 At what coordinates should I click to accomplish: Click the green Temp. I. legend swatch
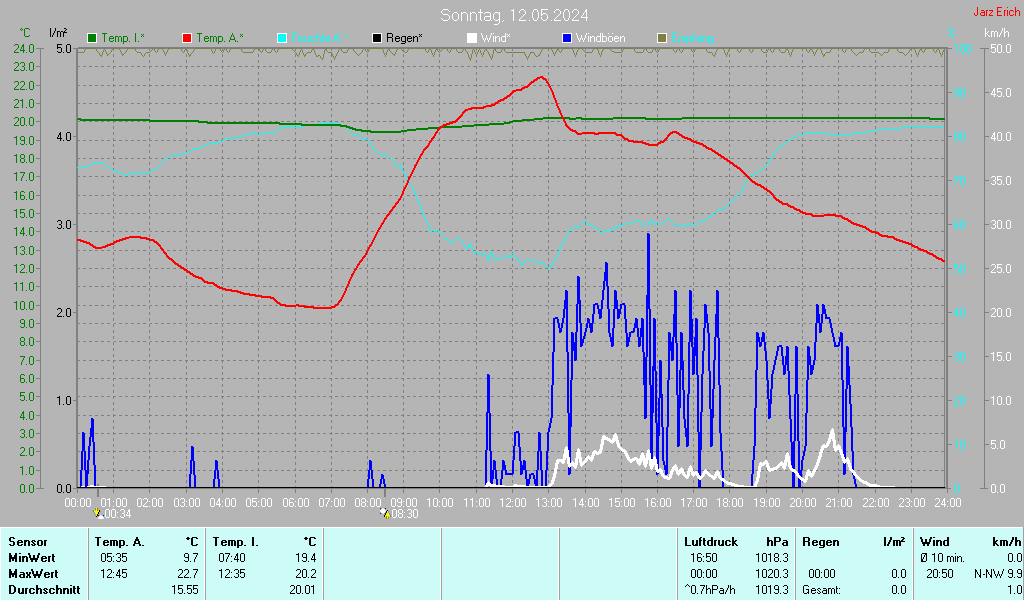[x=93, y=38]
